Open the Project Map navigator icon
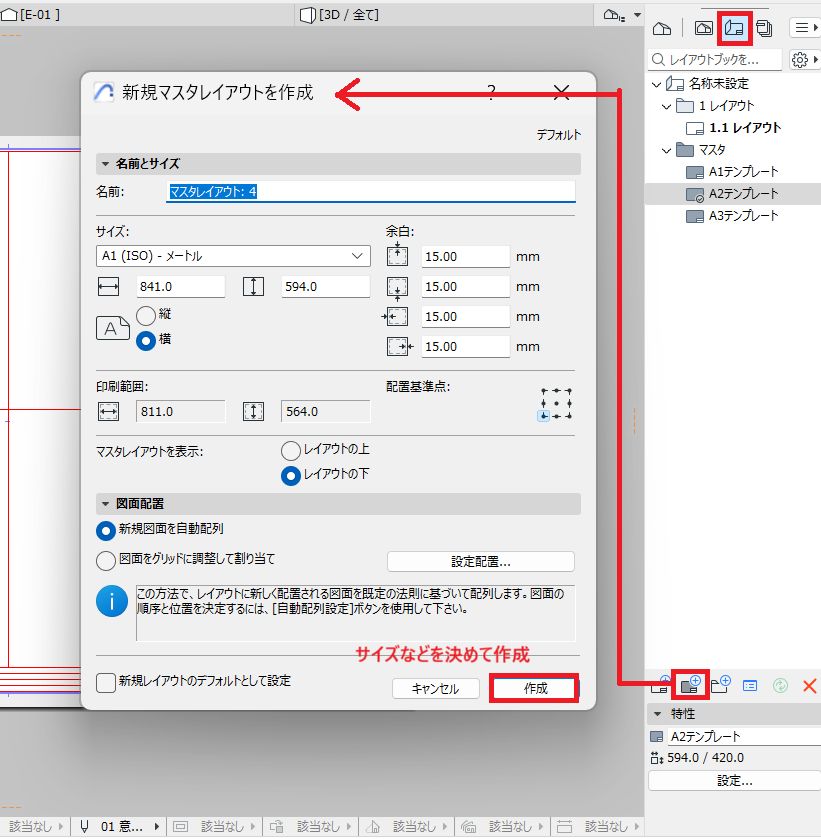Screen dimensions: 821x839 (662, 28)
